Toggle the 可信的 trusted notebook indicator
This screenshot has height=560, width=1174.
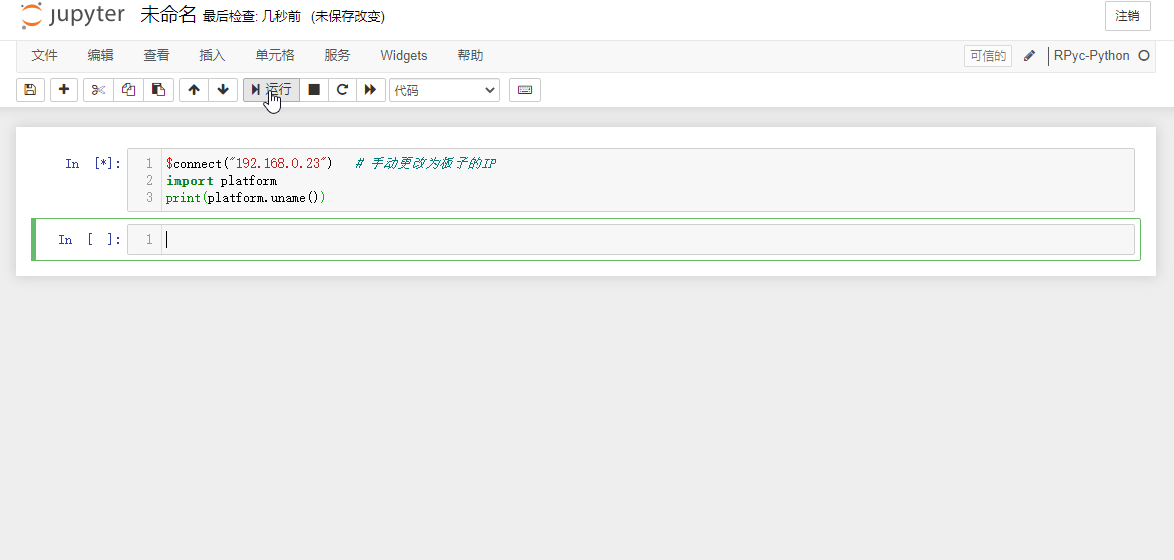[x=987, y=56]
